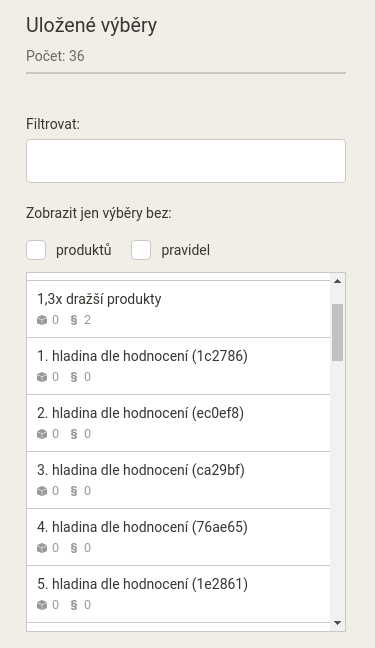This screenshot has width=375, height=648.
Task: Click rules section icon under 1,3x dražší produkty
Action: pos(74,320)
